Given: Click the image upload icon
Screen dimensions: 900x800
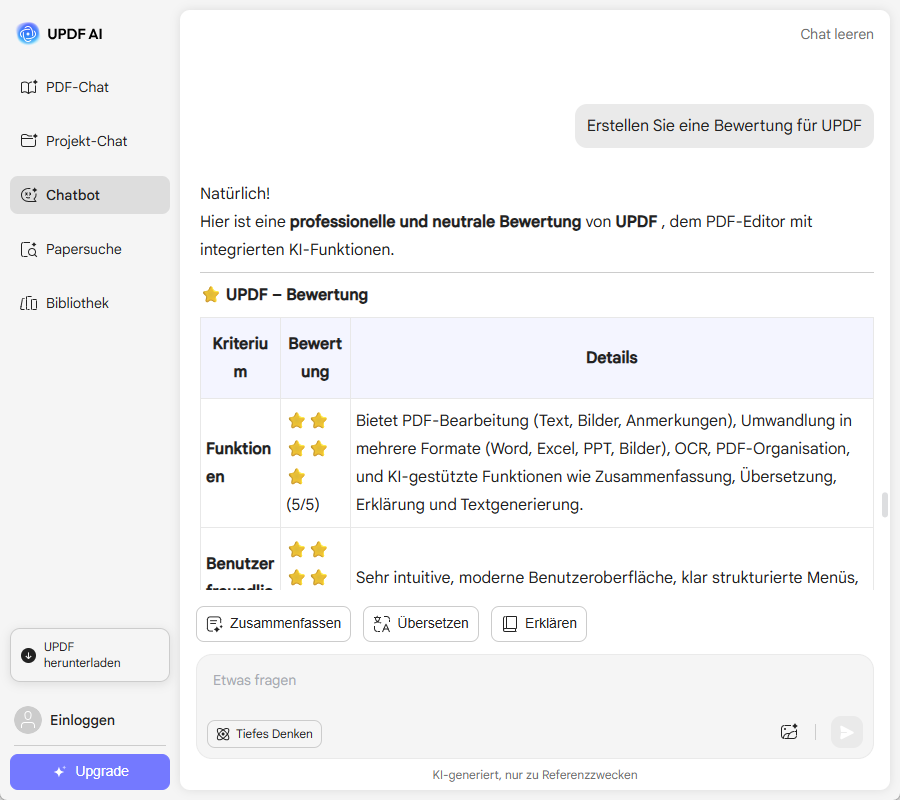Looking at the screenshot, I should point(789,732).
